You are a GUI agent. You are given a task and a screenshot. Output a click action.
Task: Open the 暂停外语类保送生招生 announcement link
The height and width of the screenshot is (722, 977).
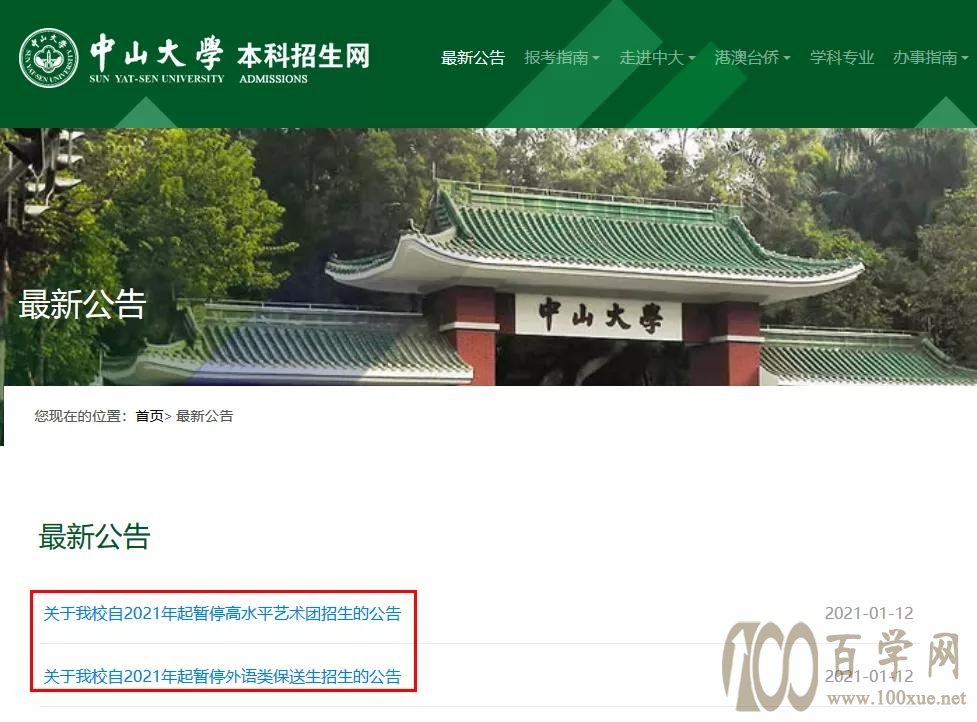(222, 676)
